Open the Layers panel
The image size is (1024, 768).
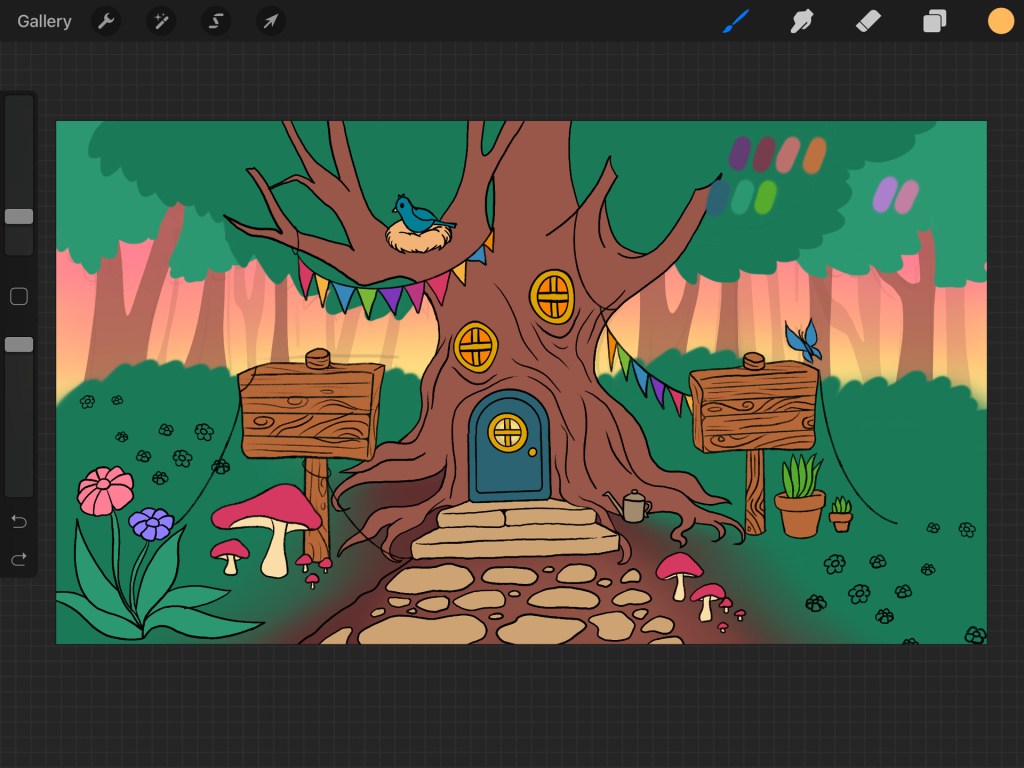pos(934,21)
